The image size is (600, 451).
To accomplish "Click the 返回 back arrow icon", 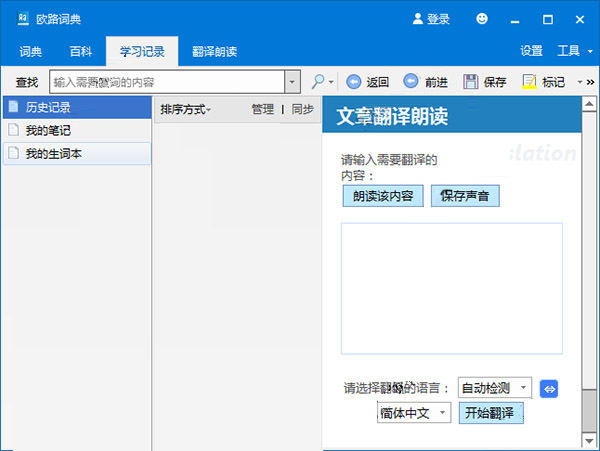I will (353, 82).
